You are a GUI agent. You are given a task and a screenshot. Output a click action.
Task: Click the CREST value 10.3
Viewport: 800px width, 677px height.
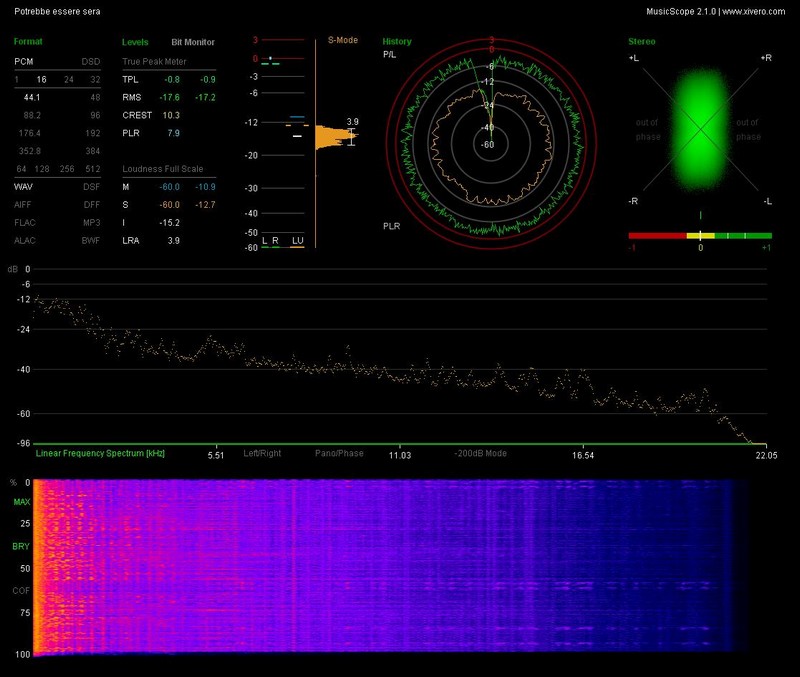point(171,115)
